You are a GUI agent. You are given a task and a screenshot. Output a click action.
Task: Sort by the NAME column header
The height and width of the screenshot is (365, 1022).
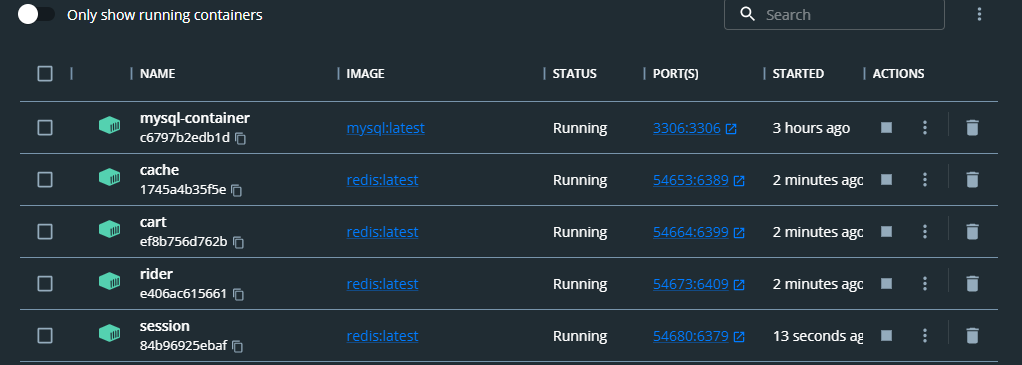point(158,74)
